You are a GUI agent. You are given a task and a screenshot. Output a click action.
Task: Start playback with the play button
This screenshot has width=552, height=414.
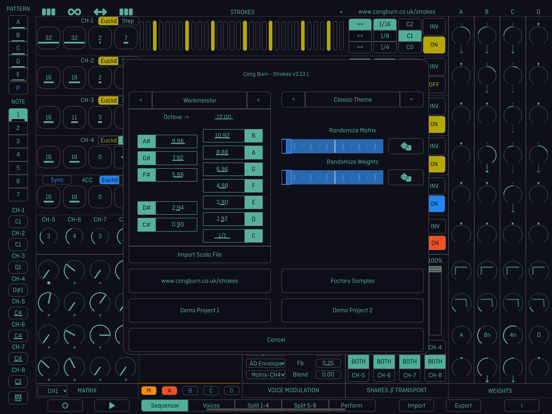coord(112,406)
